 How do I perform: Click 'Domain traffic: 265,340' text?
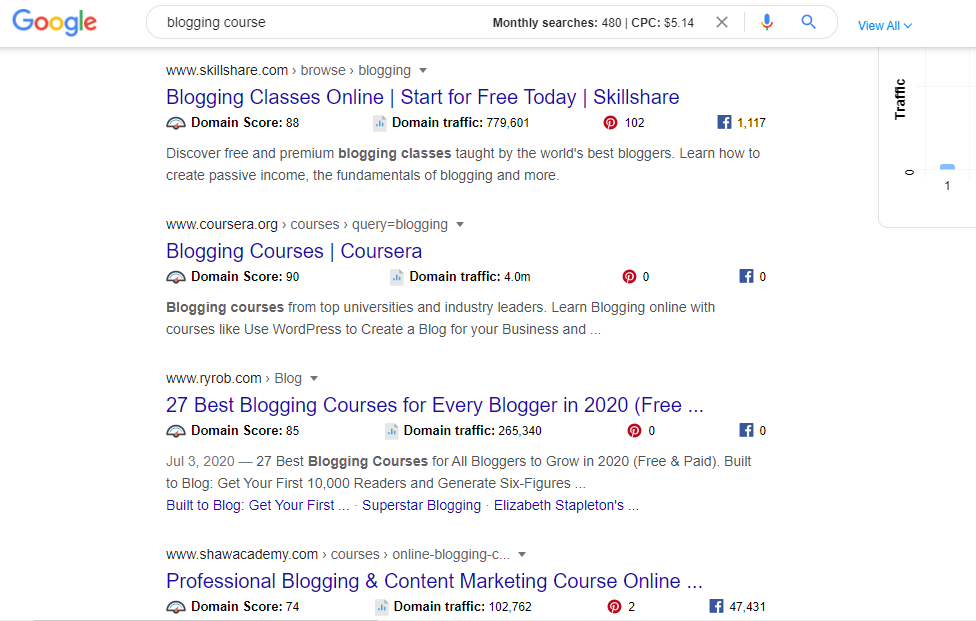point(472,431)
